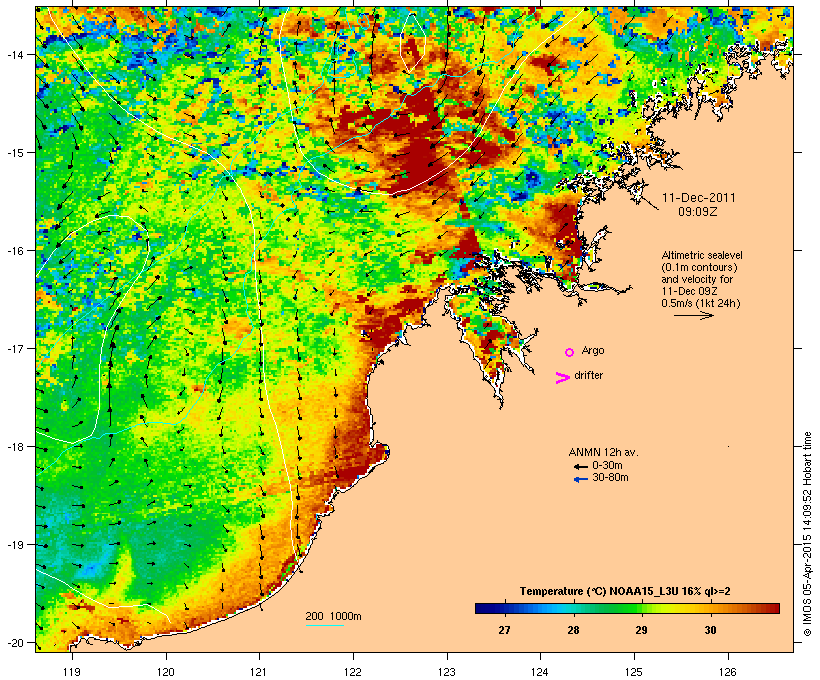
Task: Click latitude axis label -15
Action: coord(15,153)
